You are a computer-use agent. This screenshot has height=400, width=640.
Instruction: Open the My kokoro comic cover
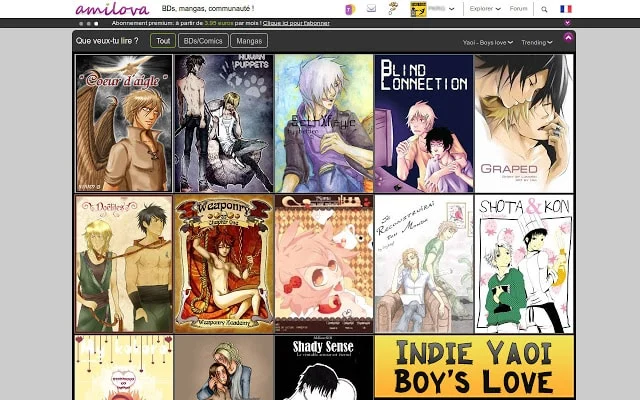[x=124, y=368]
